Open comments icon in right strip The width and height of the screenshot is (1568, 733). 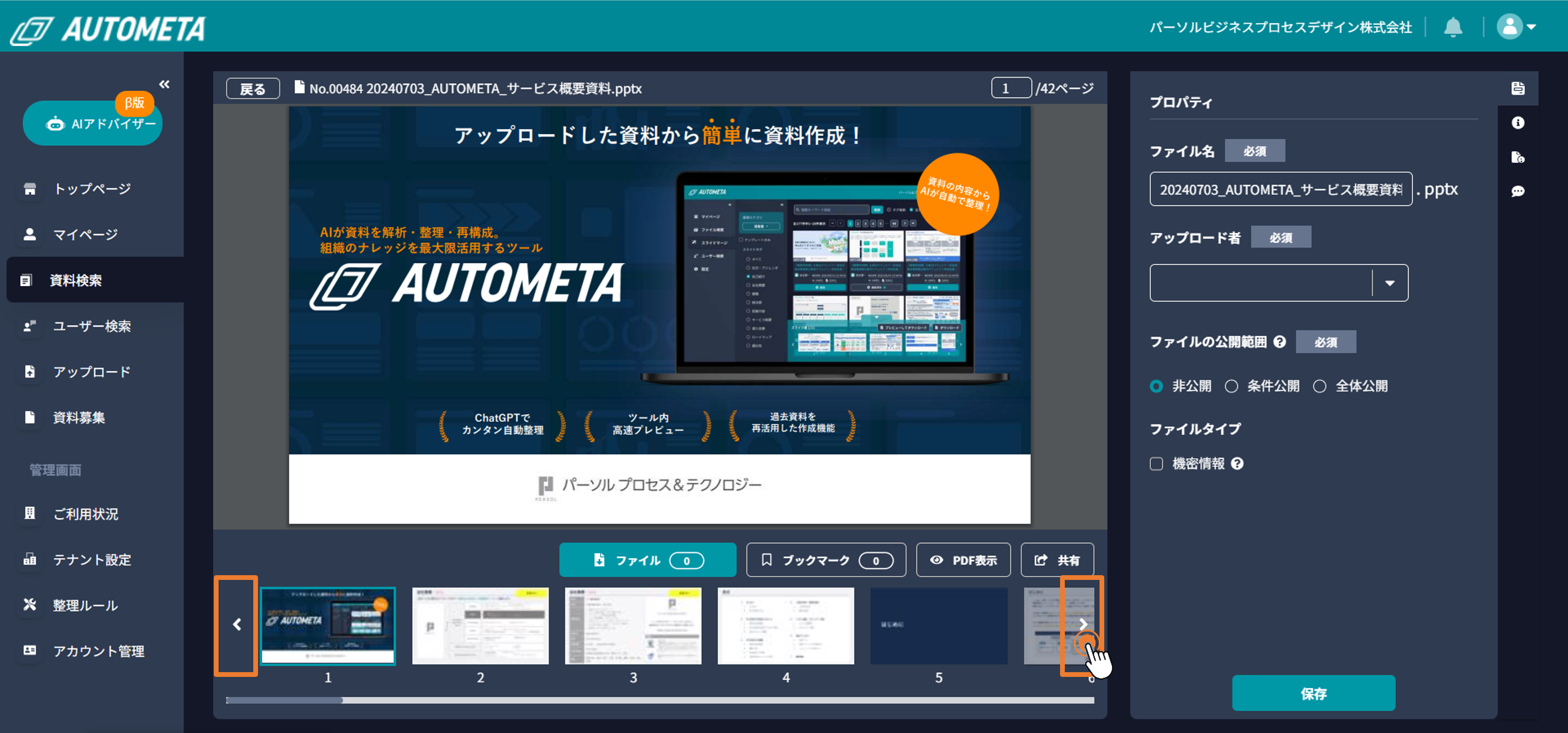pyautogui.click(x=1518, y=191)
